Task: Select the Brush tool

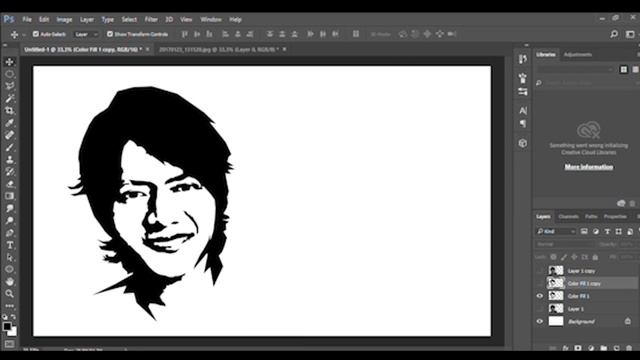Action: (x=9, y=147)
